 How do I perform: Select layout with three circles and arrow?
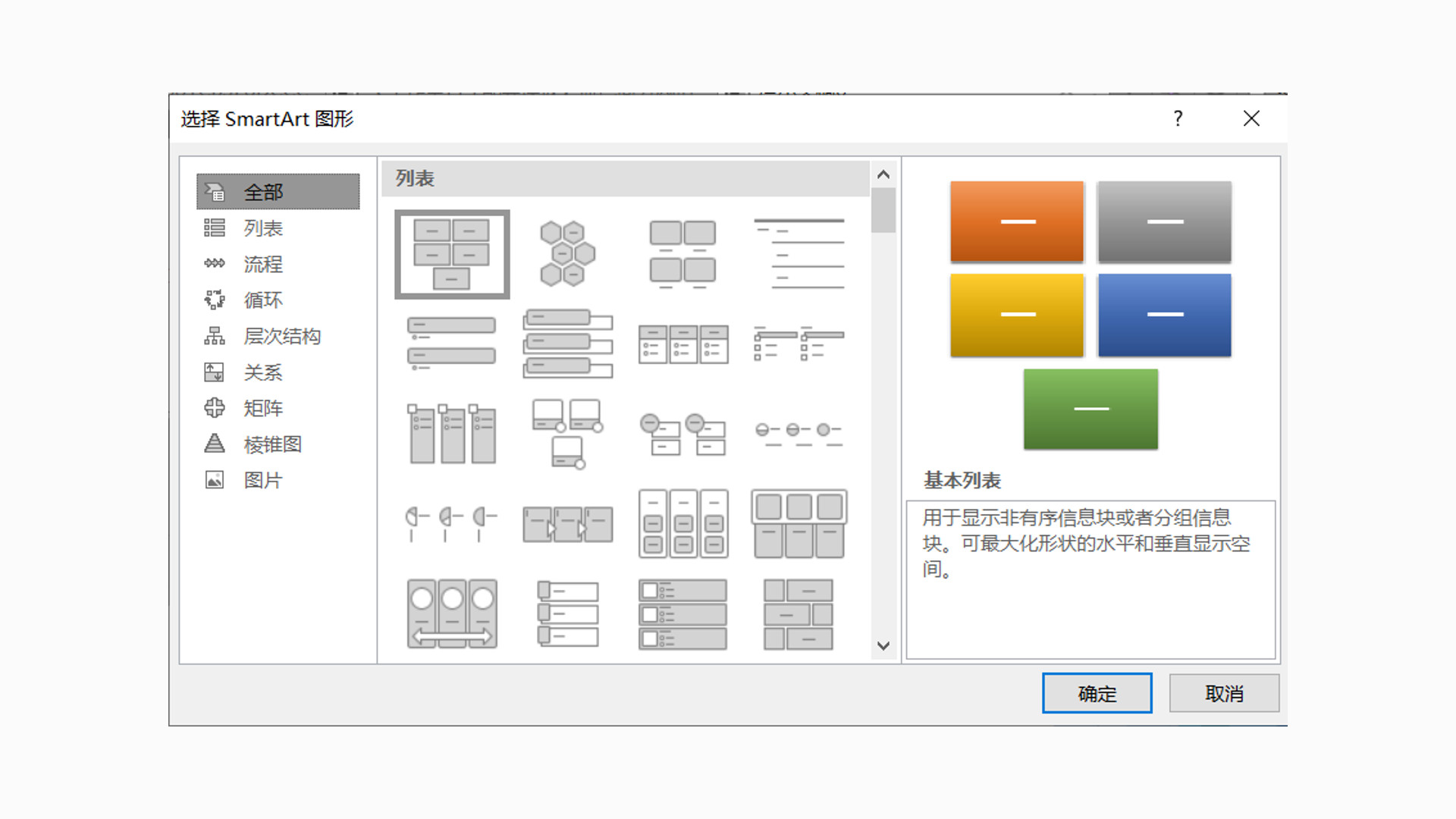(x=452, y=613)
